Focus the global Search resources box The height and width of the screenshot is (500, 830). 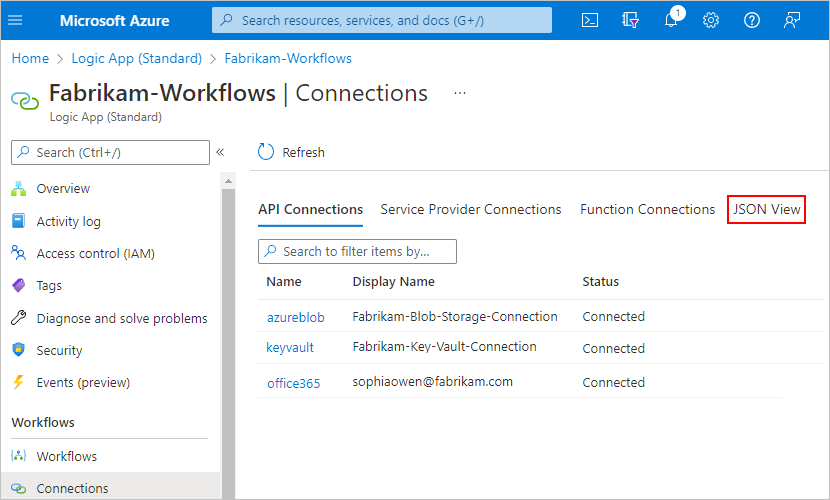(x=382, y=20)
